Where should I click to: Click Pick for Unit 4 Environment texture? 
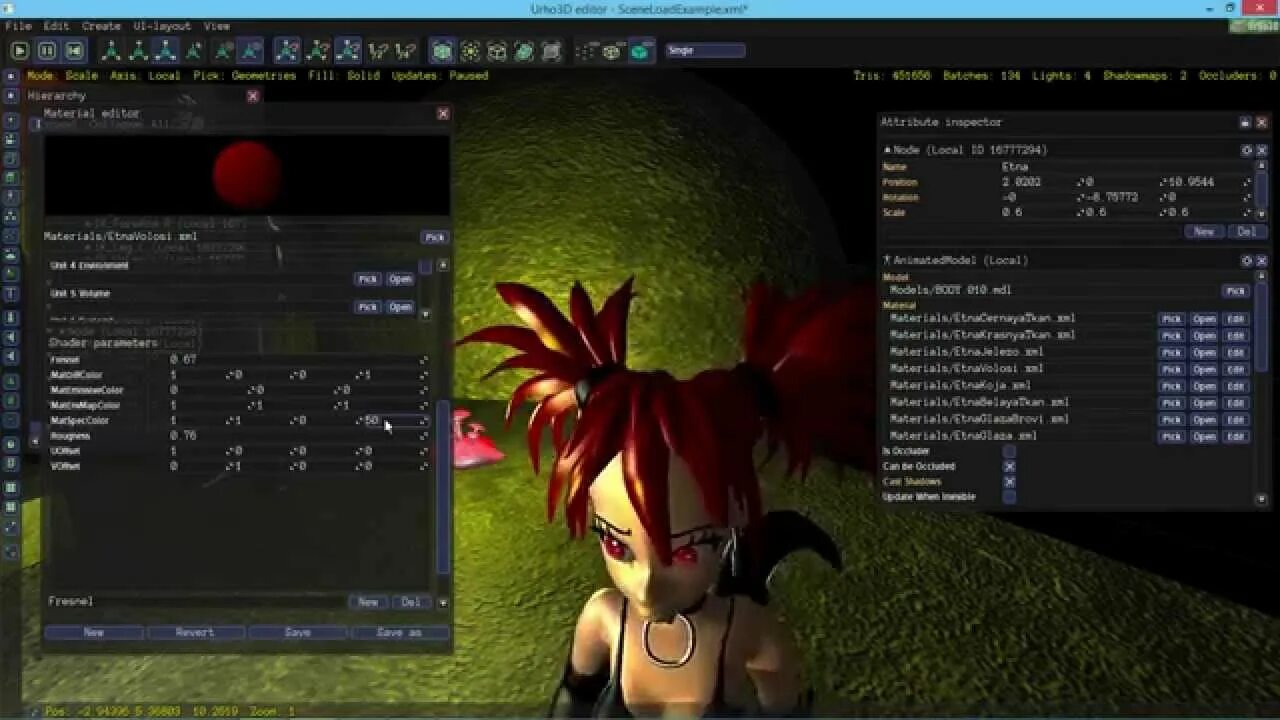coord(368,280)
